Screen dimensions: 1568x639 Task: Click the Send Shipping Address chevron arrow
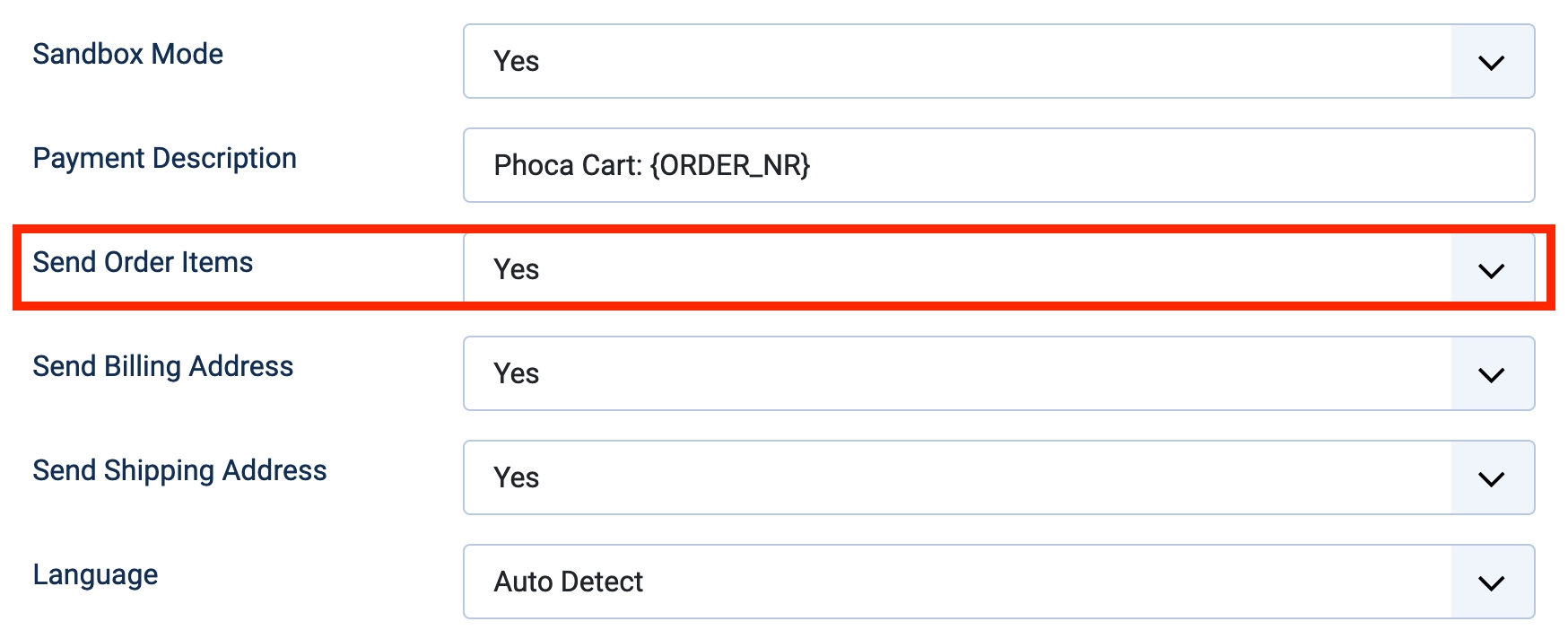point(1491,478)
